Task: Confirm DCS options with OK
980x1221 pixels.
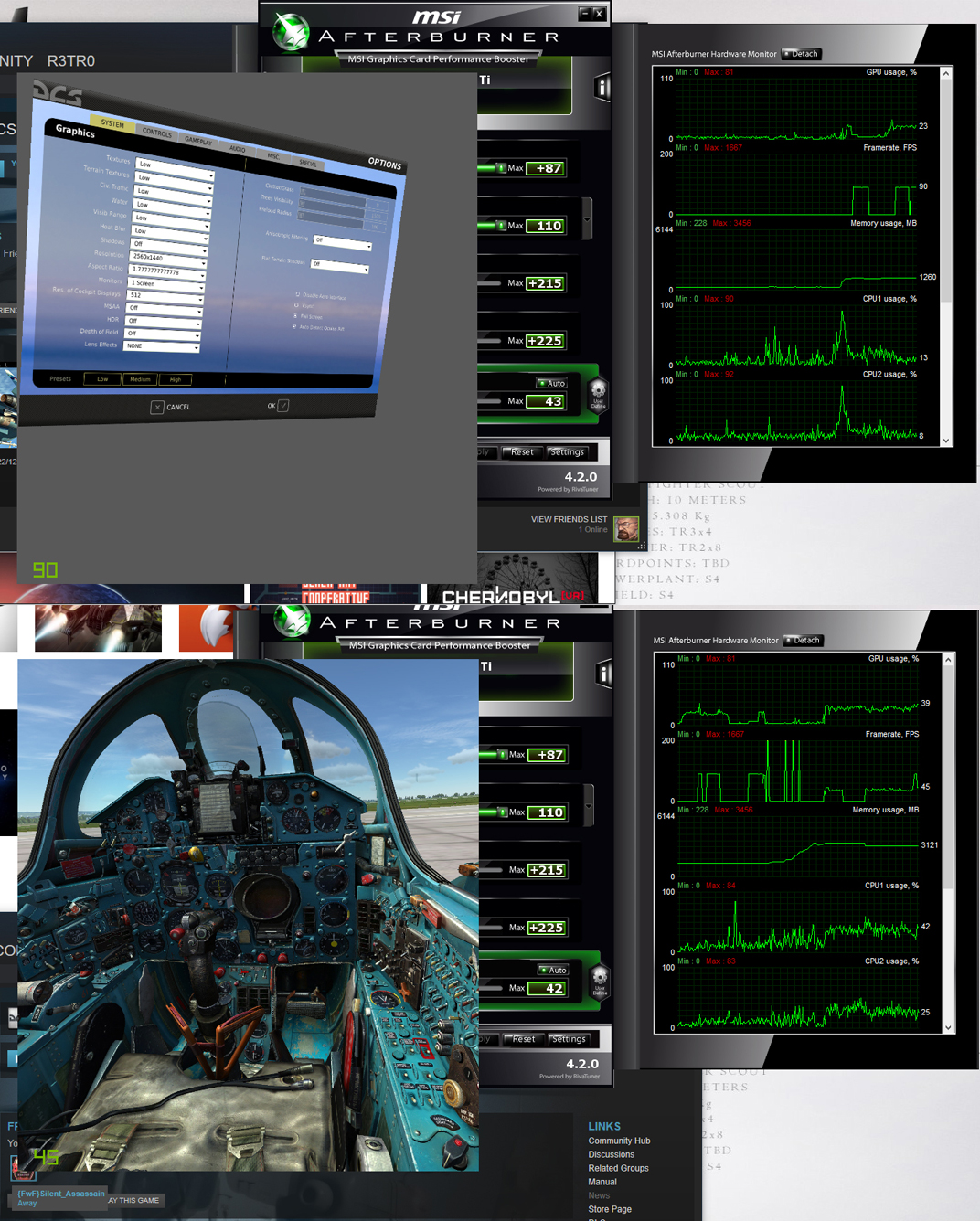Action: click(x=278, y=406)
